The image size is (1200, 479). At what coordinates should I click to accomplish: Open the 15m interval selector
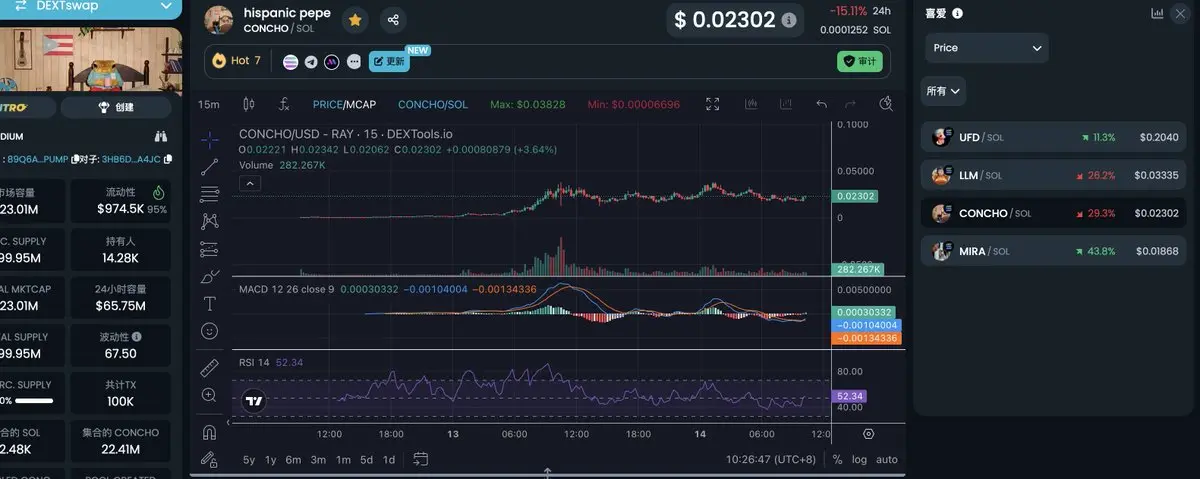click(209, 104)
